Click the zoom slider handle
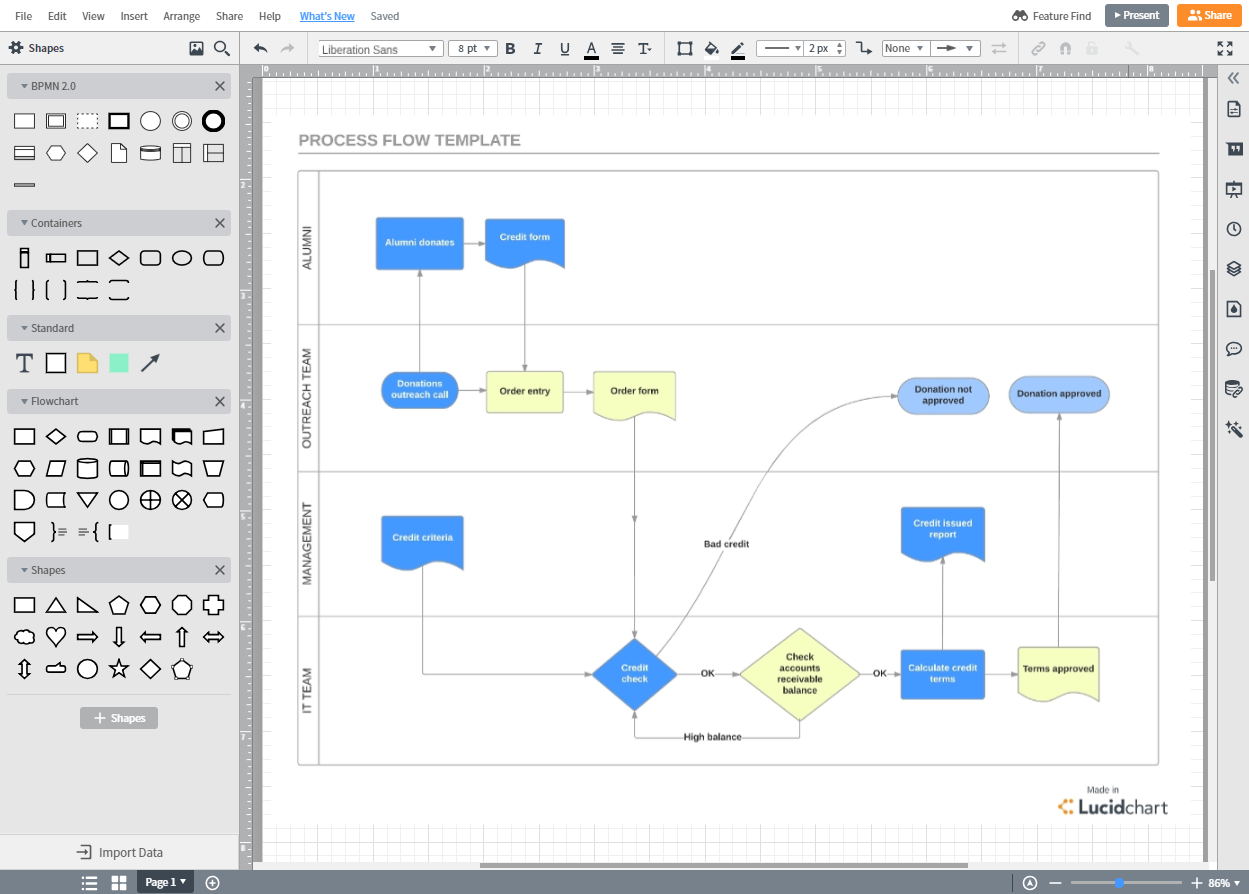Viewport: 1249px width, 894px height. (x=1120, y=883)
